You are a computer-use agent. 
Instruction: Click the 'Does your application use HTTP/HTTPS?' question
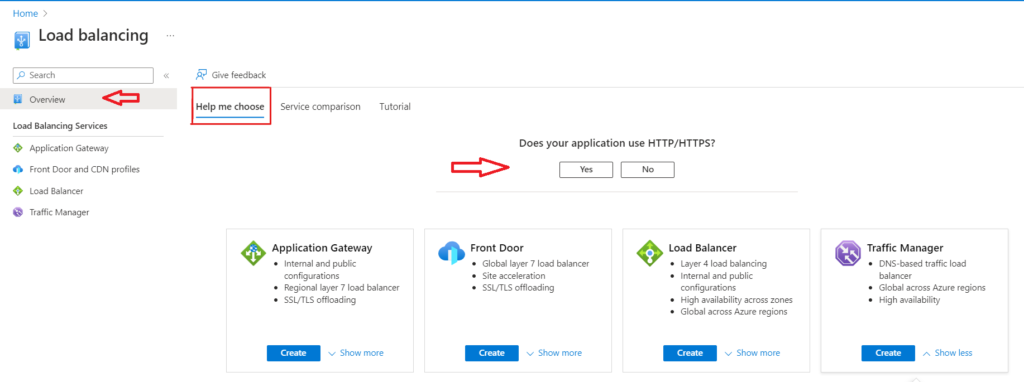click(616, 143)
